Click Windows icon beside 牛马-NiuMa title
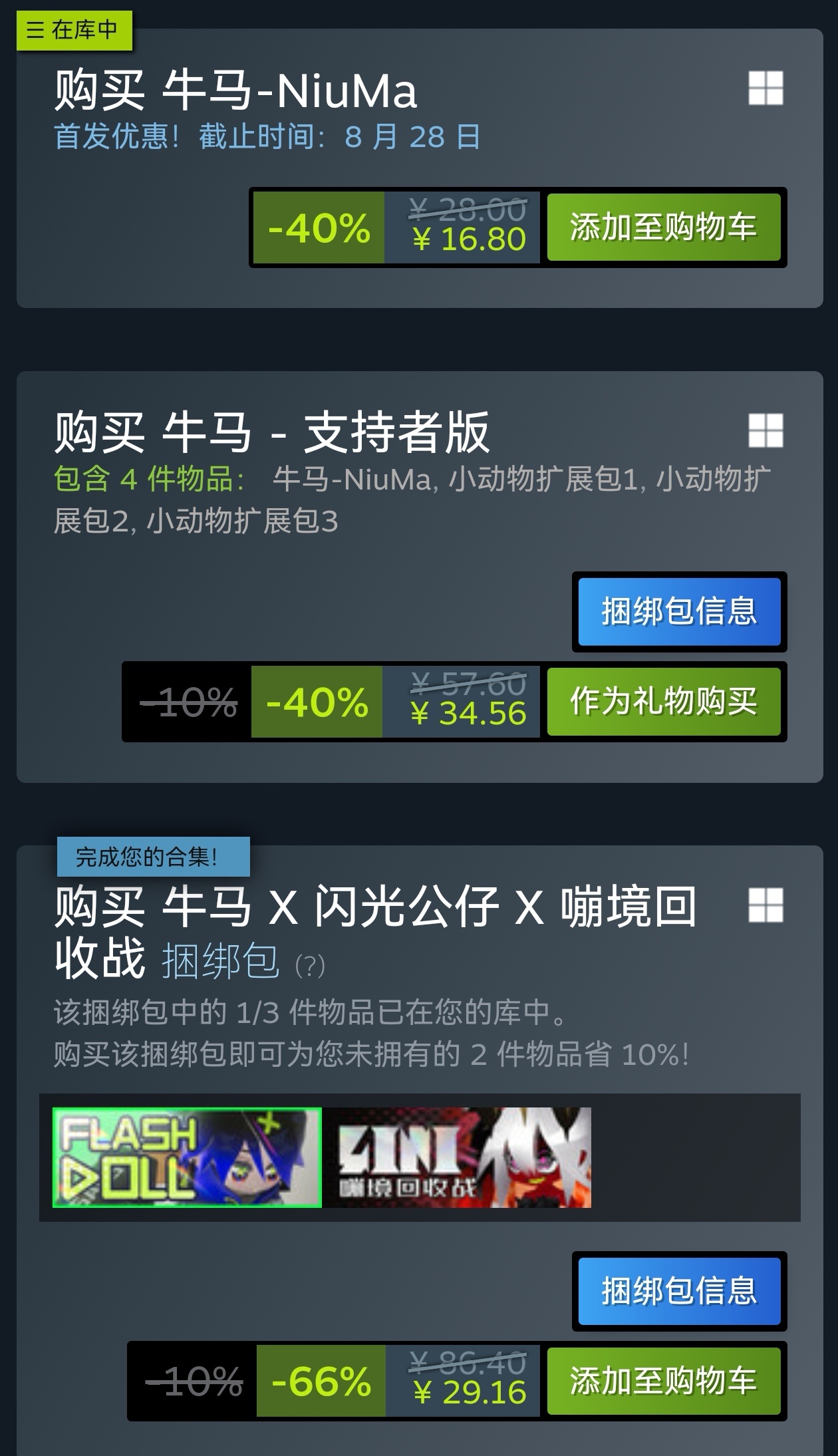Image resolution: width=838 pixels, height=1456 pixels. point(766,88)
